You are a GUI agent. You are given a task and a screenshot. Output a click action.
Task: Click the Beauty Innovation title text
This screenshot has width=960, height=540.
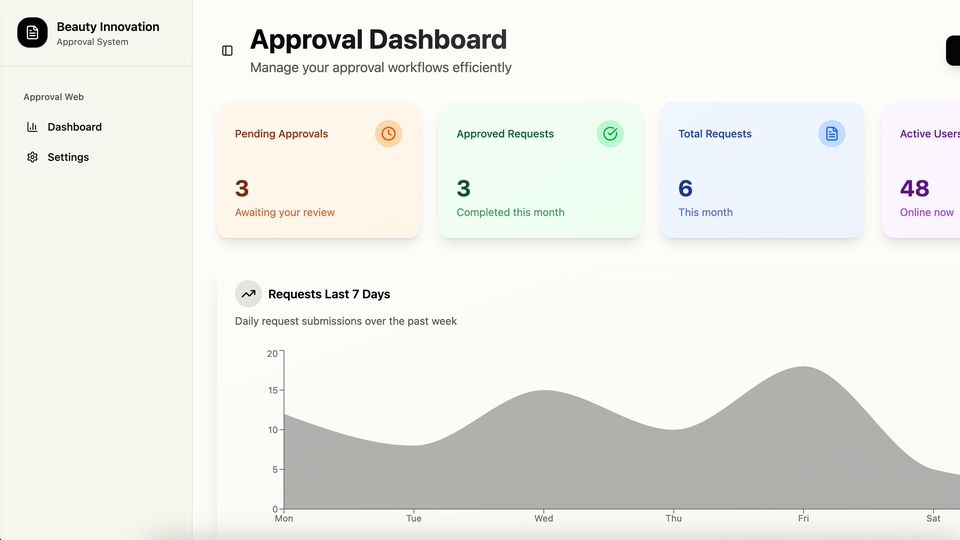tap(108, 27)
